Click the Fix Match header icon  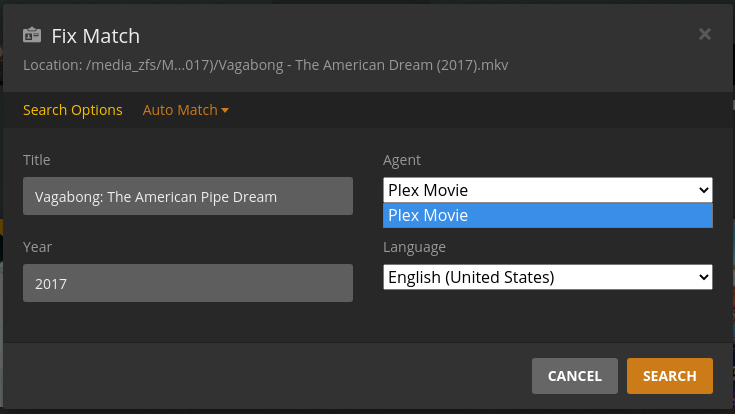pos(32,37)
